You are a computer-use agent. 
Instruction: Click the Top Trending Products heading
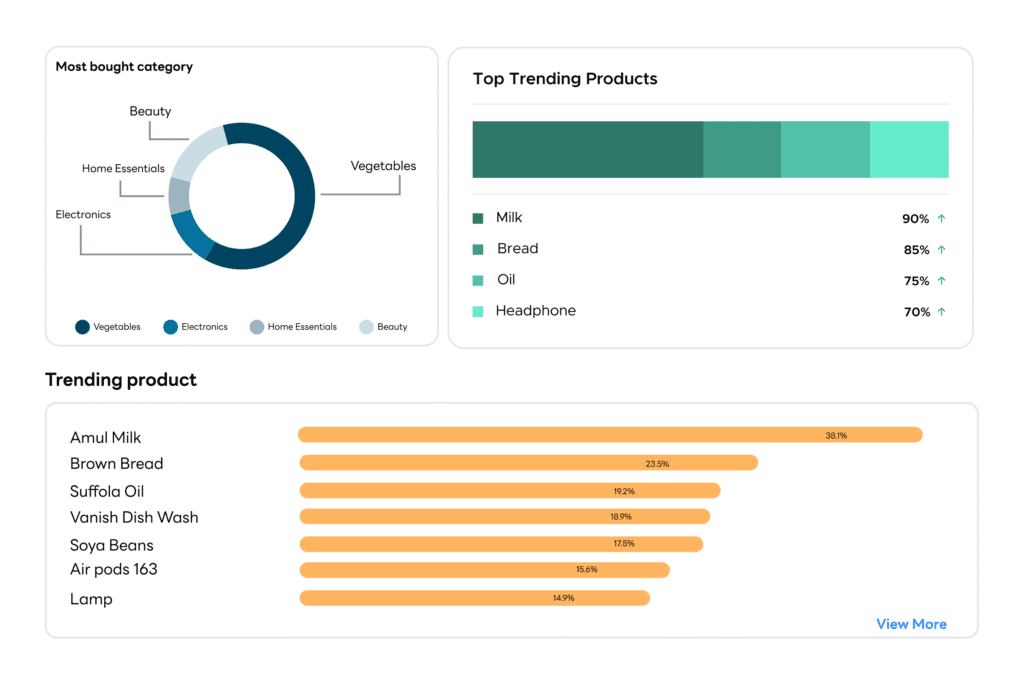564,78
